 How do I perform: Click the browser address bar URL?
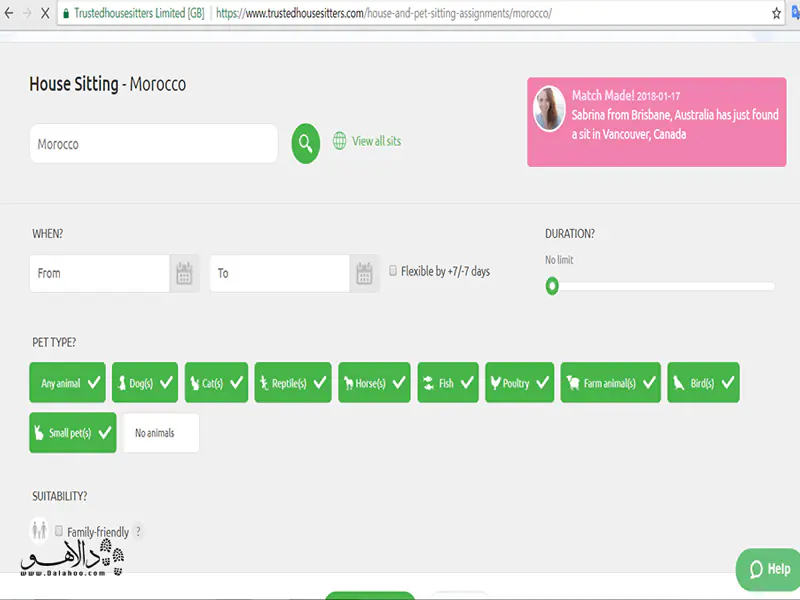[x=384, y=13]
